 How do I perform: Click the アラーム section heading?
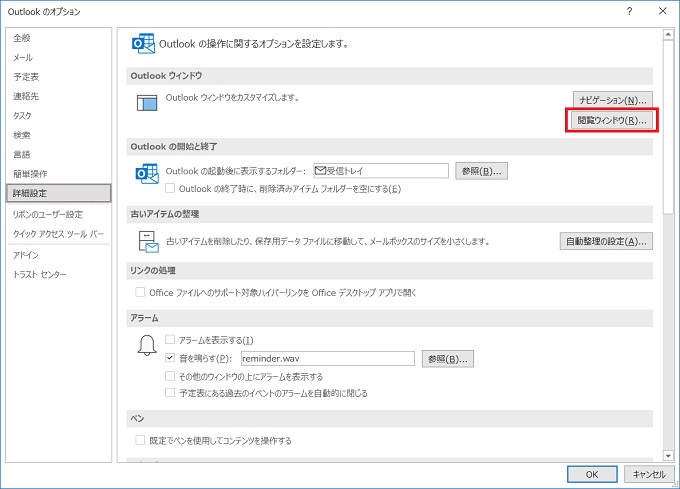(x=144, y=318)
